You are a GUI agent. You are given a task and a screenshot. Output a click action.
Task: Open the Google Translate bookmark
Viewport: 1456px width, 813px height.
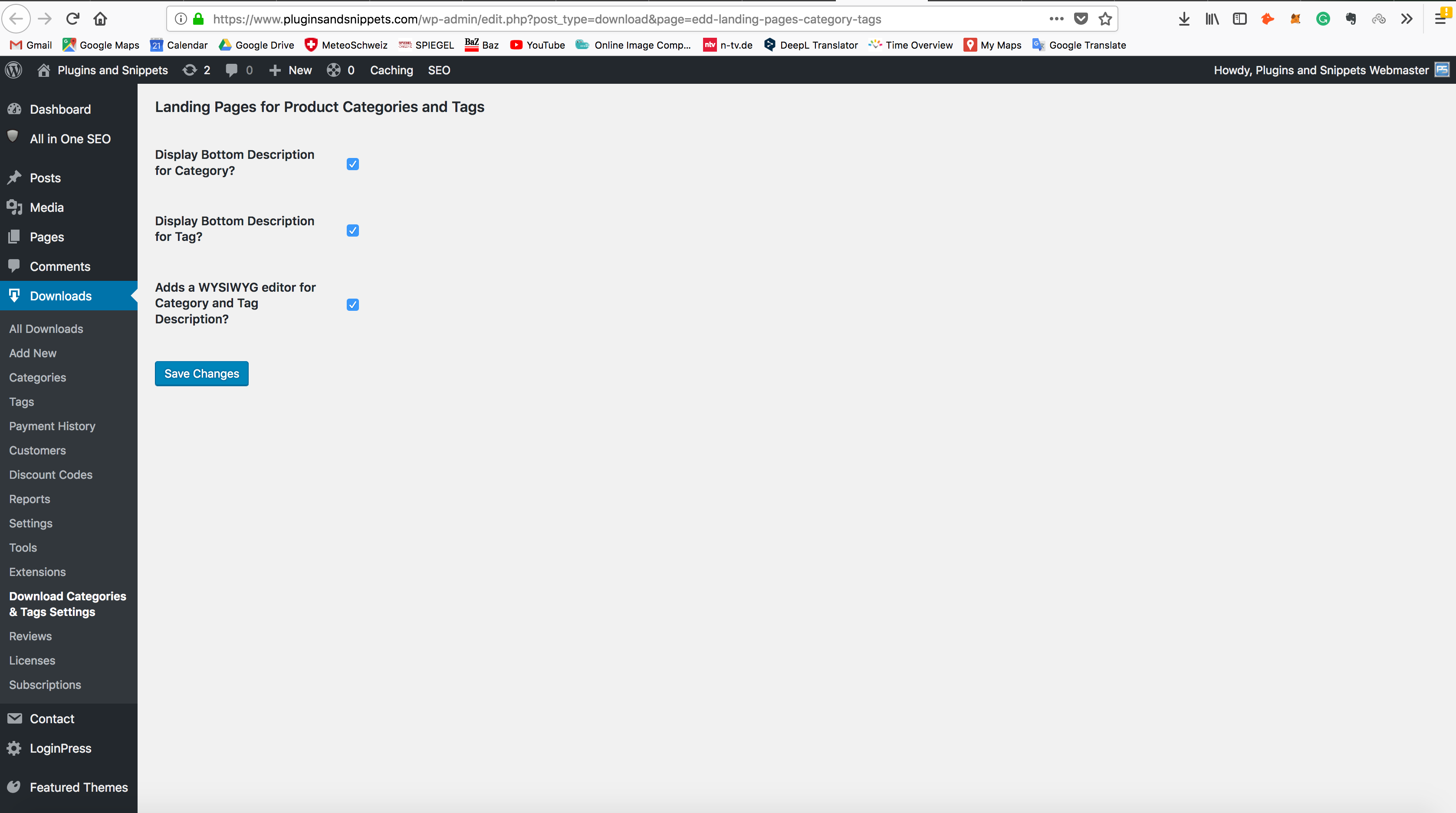1079,45
